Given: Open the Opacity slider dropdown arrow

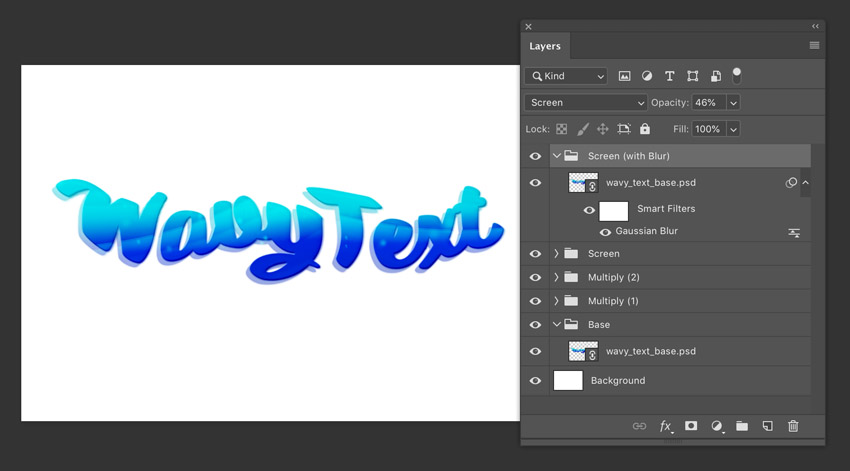Looking at the screenshot, I should (x=733, y=103).
